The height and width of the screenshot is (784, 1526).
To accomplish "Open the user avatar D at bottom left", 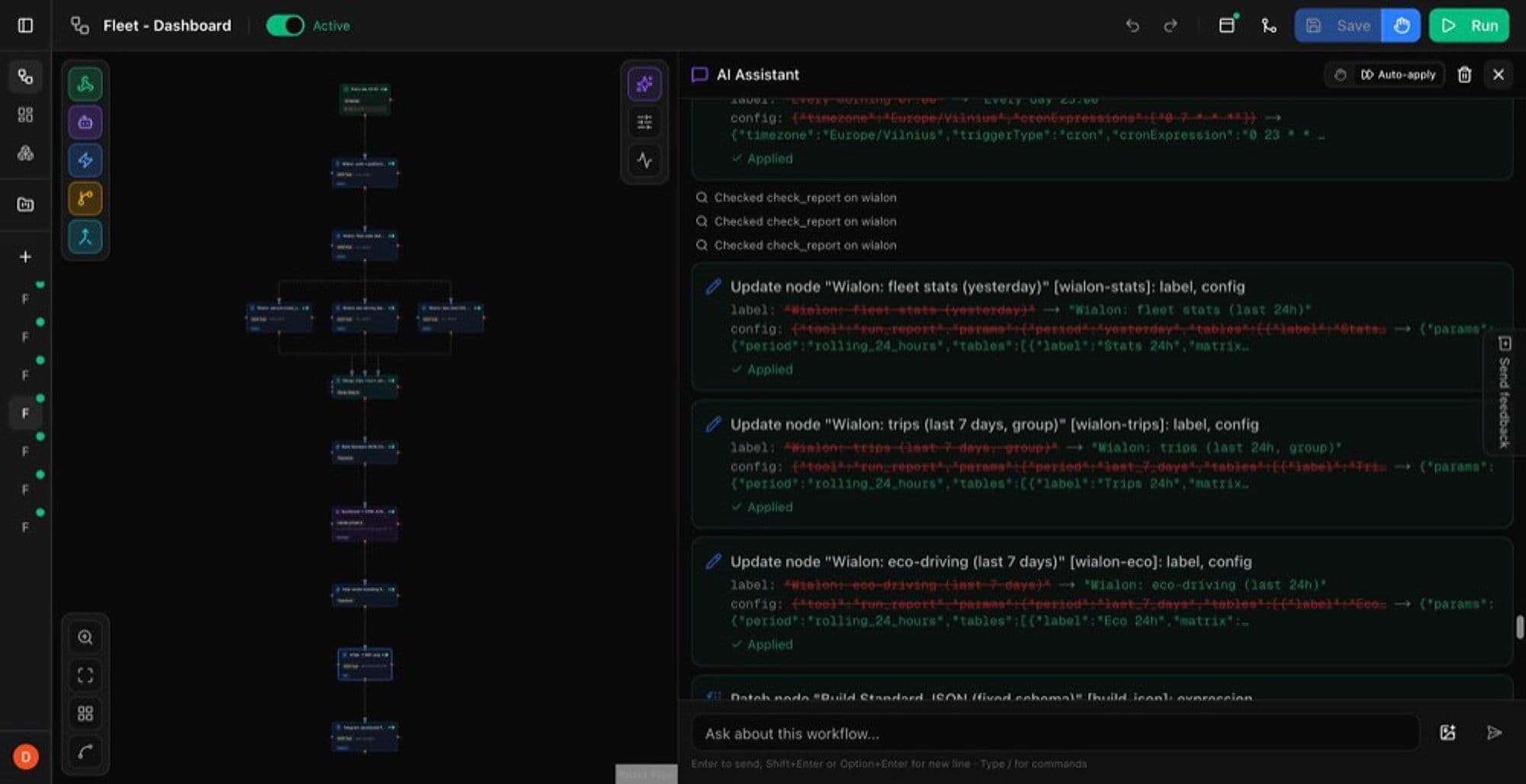I will click(x=25, y=757).
